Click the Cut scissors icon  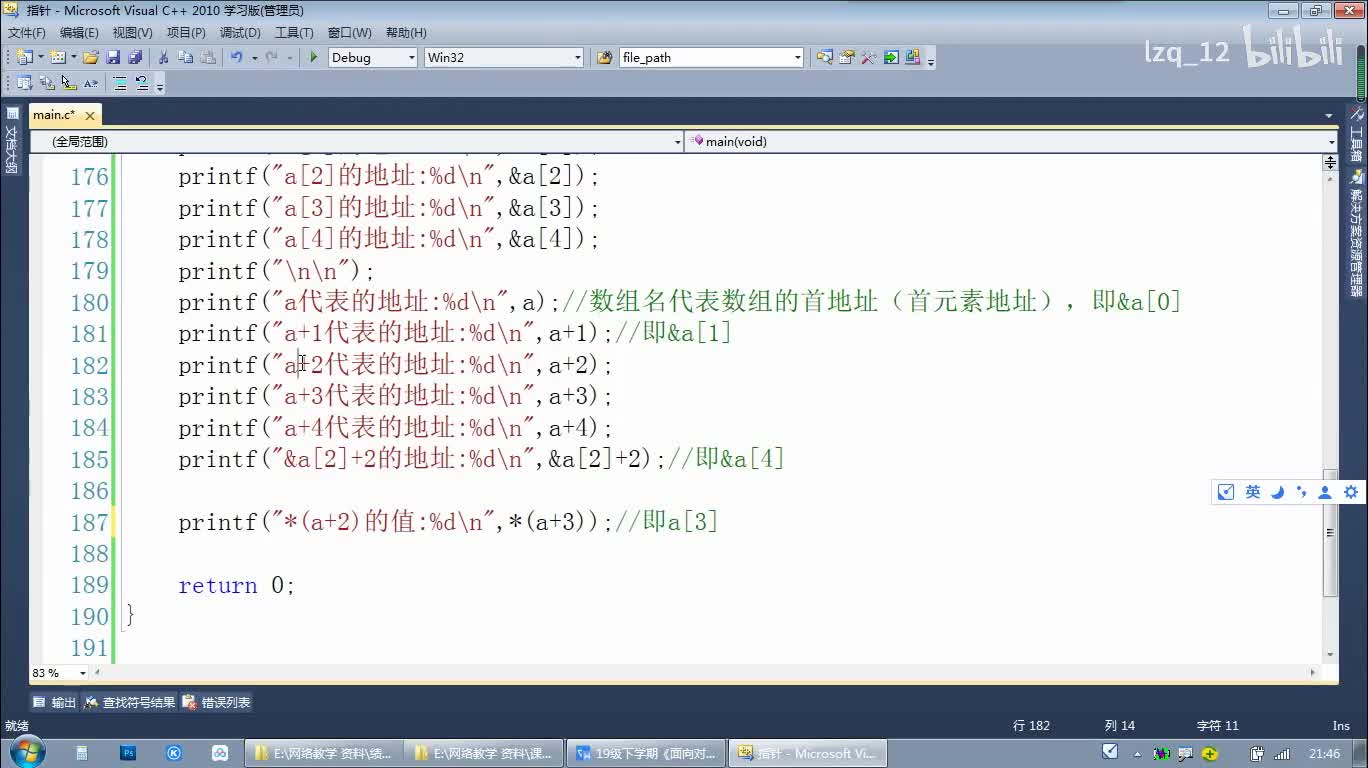click(161, 58)
